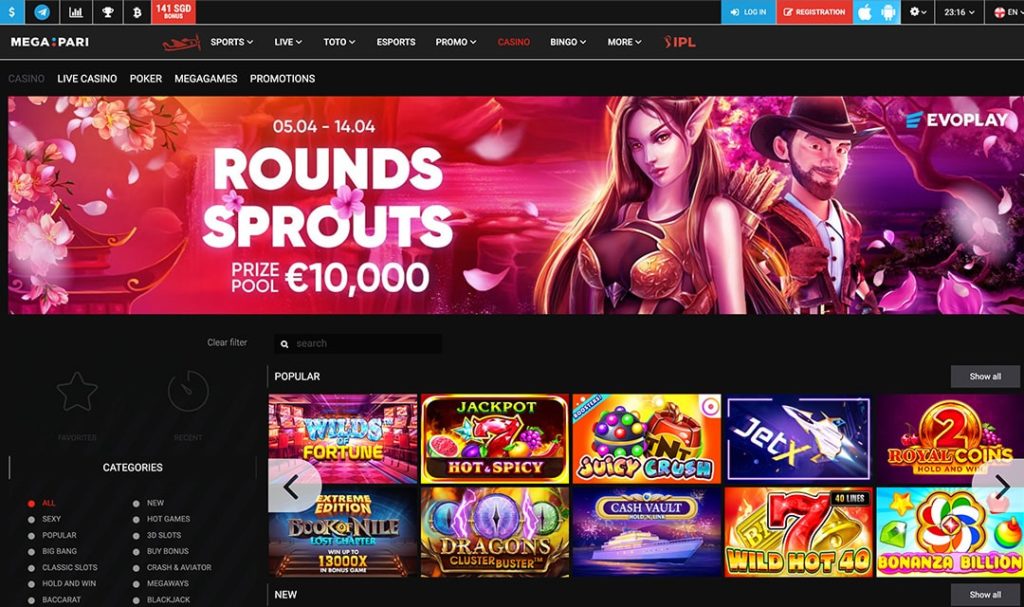Switch to the Live Casino tab
Image resolution: width=1024 pixels, height=607 pixels.
click(x=87, y=78)
